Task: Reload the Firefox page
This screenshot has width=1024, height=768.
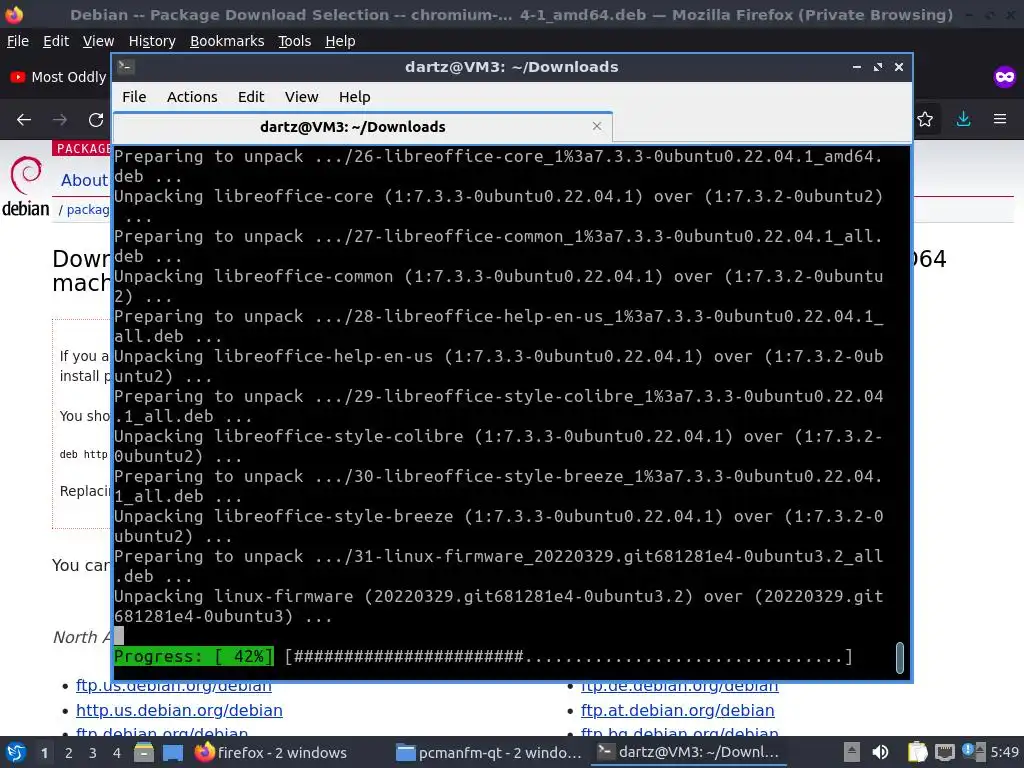Action: coord(96,120)
